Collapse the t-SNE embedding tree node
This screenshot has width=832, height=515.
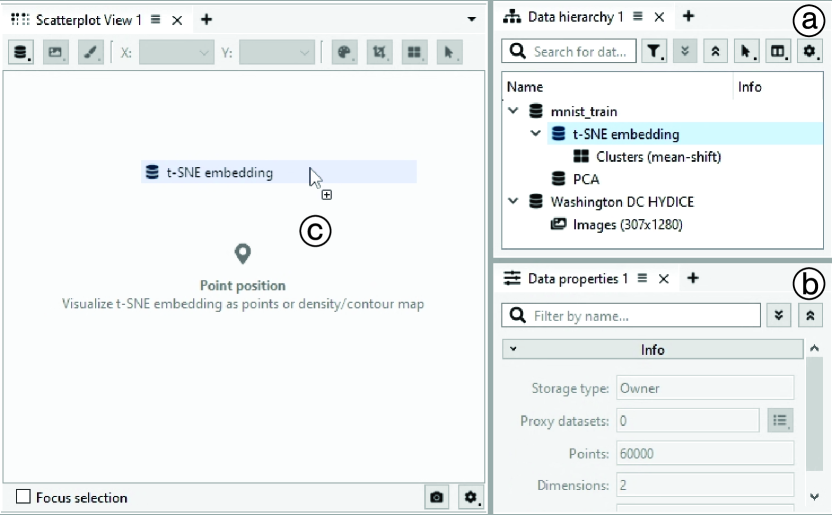[x=535, y=134]
